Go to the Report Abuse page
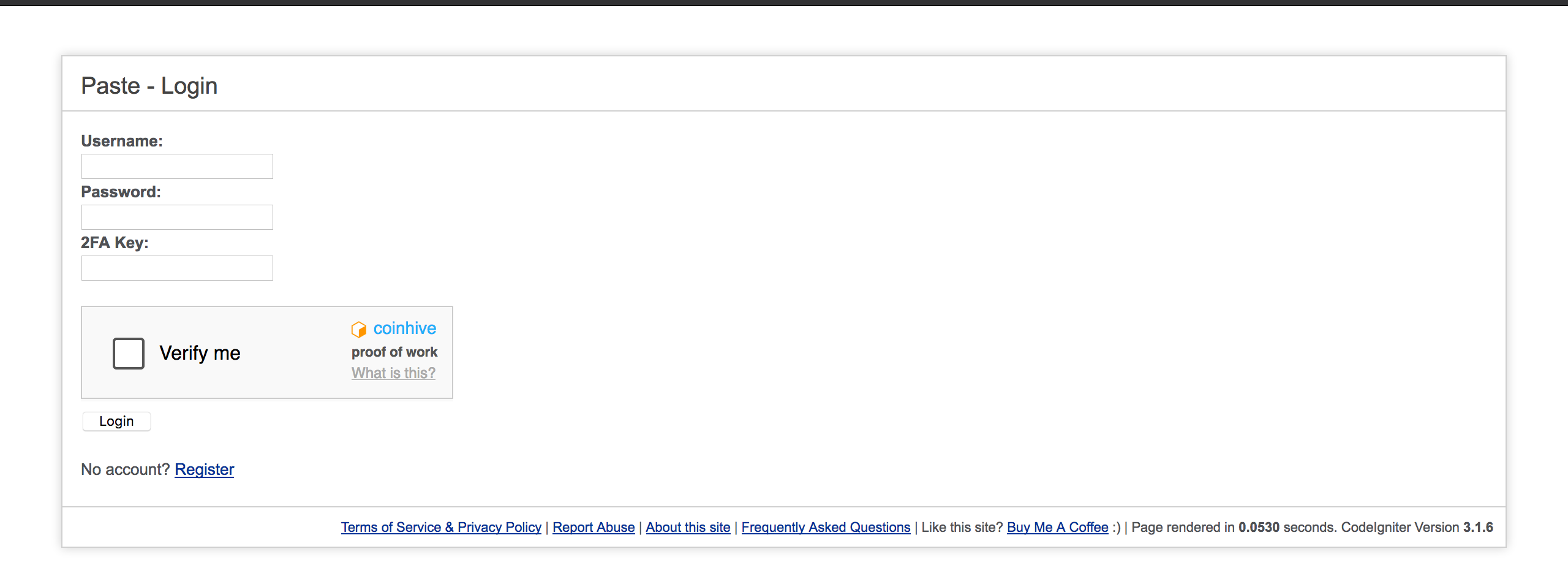The image size is (1568, 565). 593,527
